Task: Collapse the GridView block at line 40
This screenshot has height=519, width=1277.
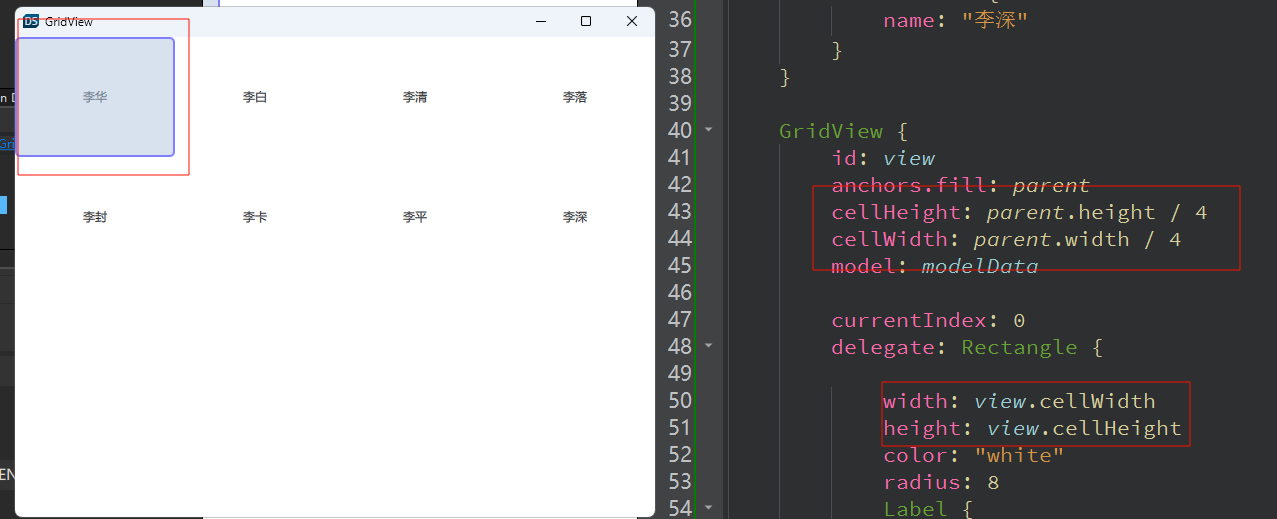Action: pos(709,130)
